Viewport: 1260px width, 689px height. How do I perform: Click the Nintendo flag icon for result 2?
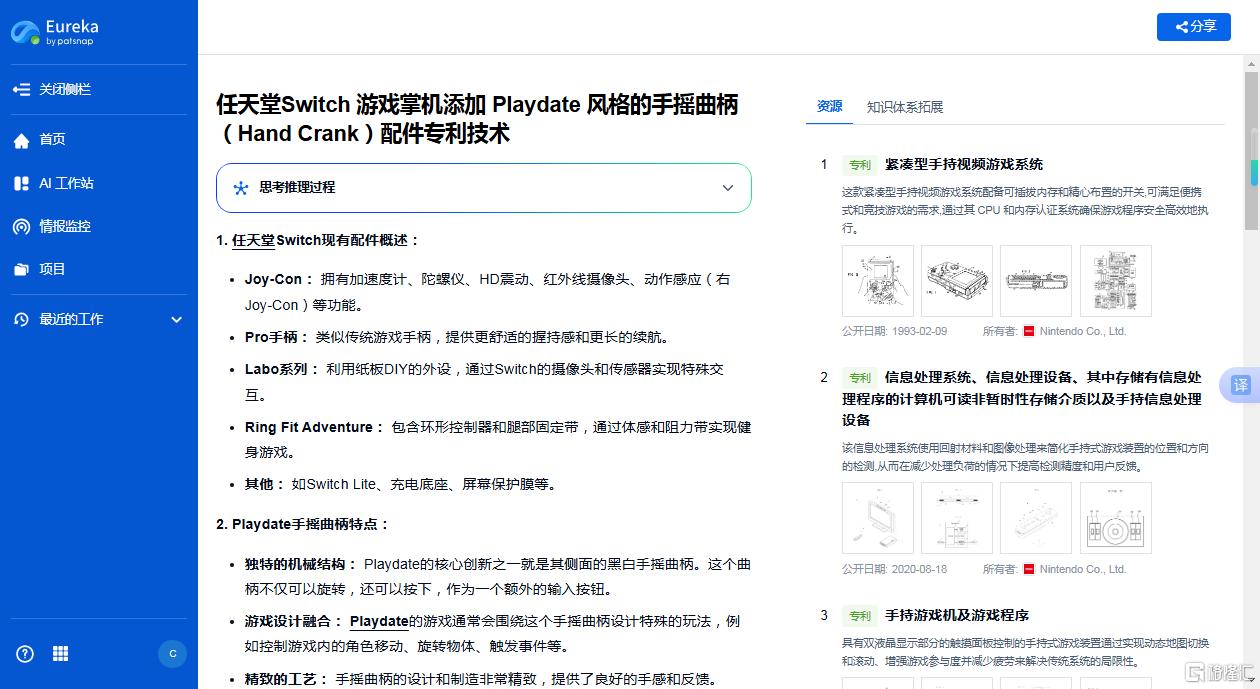pos(1029,569)
